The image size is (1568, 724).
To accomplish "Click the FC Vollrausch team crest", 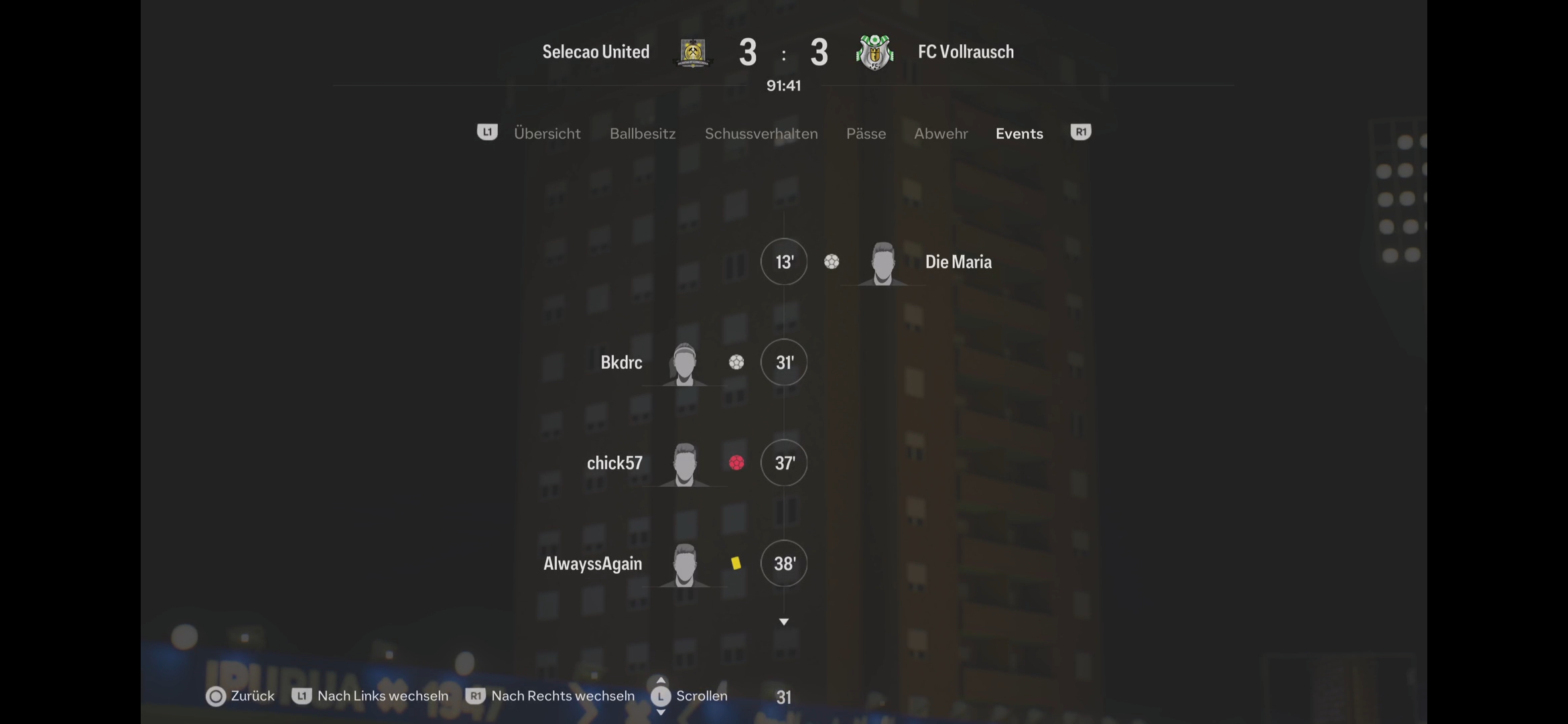I will (874, 52).
